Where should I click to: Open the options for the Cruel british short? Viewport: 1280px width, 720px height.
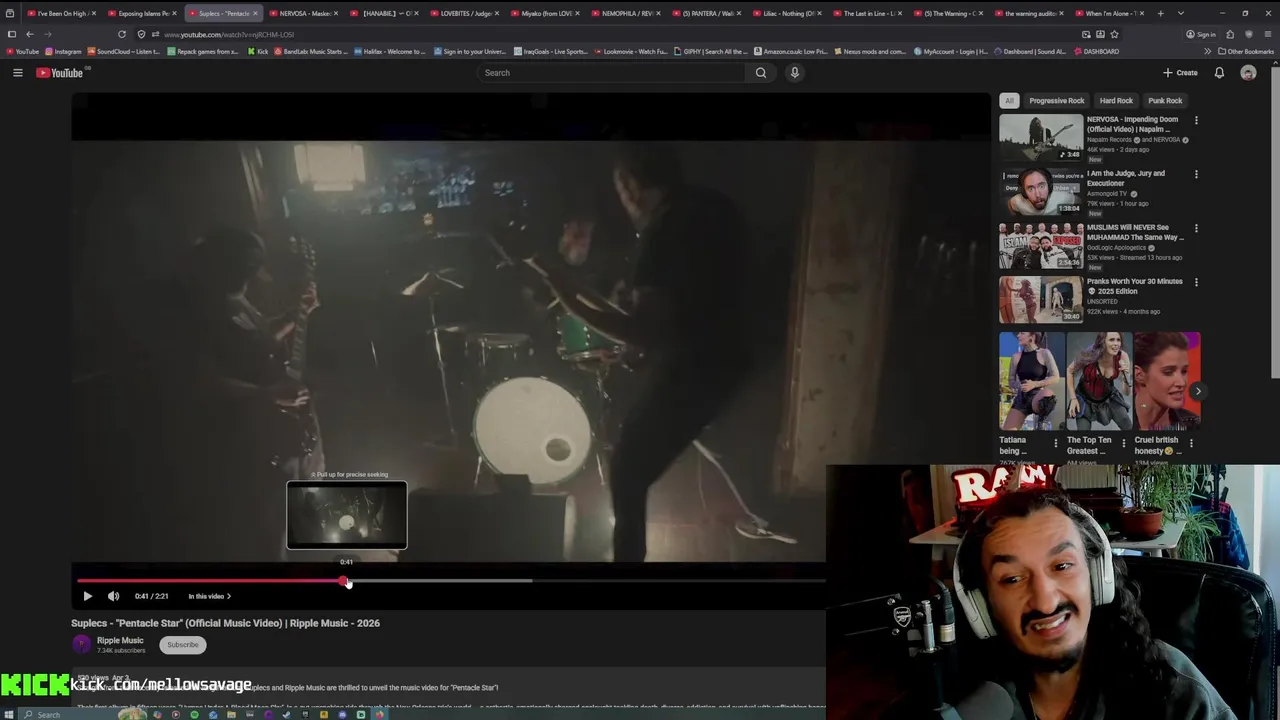click(1191, 442)
